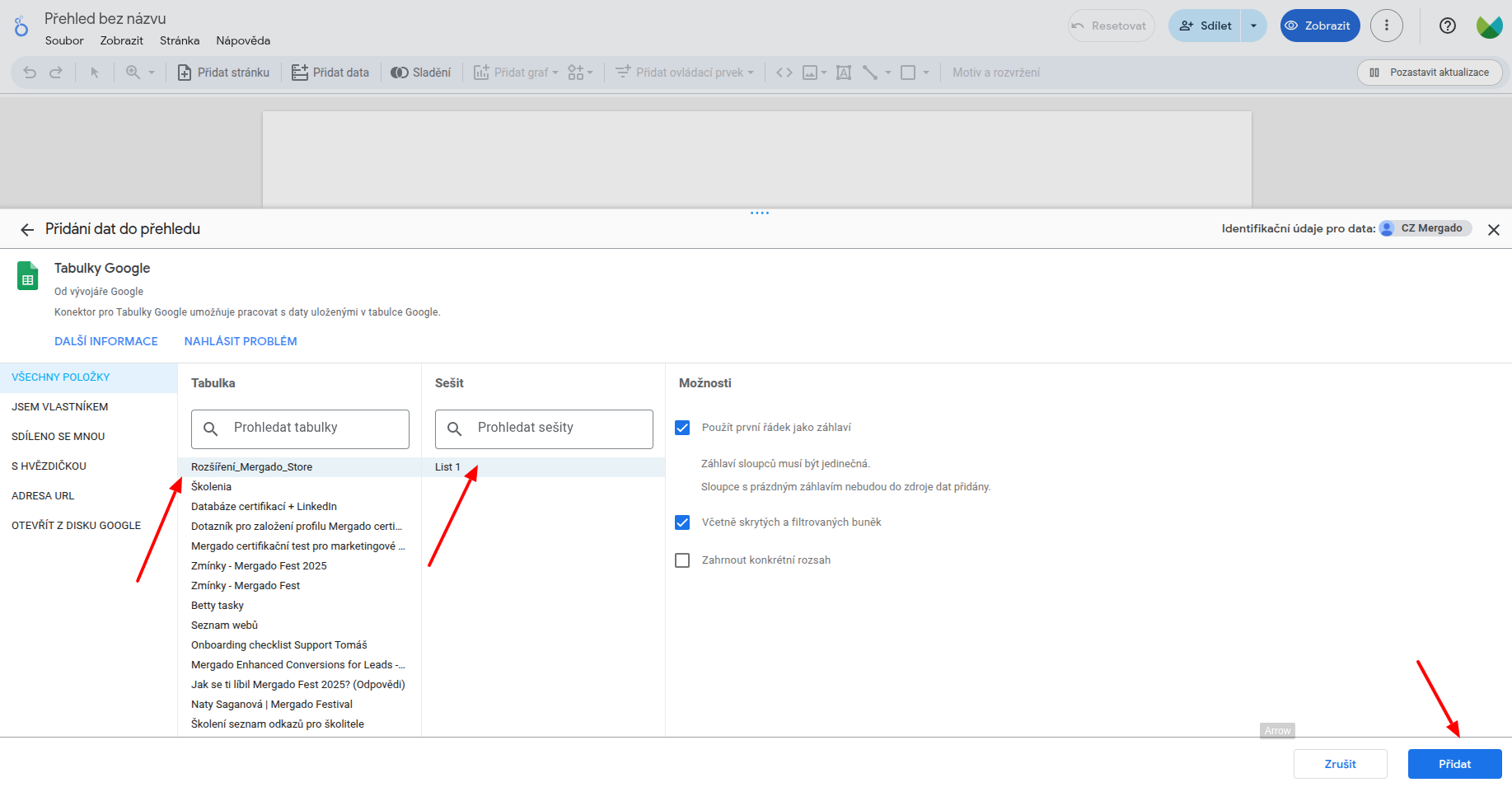Select SDÍLENO SE MNOU tab
The image size is (1512, 787).
click(x=89, y=437)
